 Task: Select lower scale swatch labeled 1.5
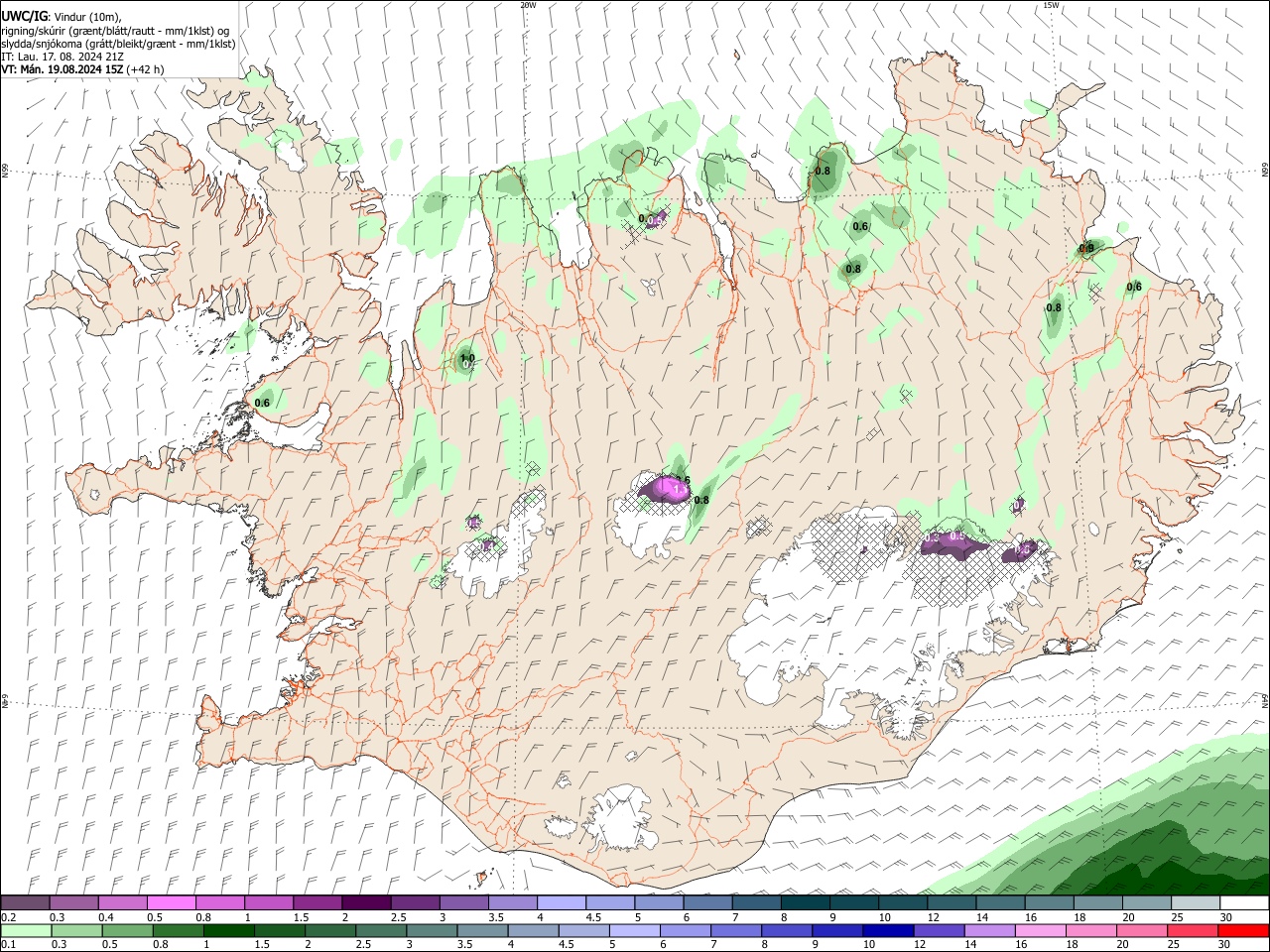click(279, 930)
